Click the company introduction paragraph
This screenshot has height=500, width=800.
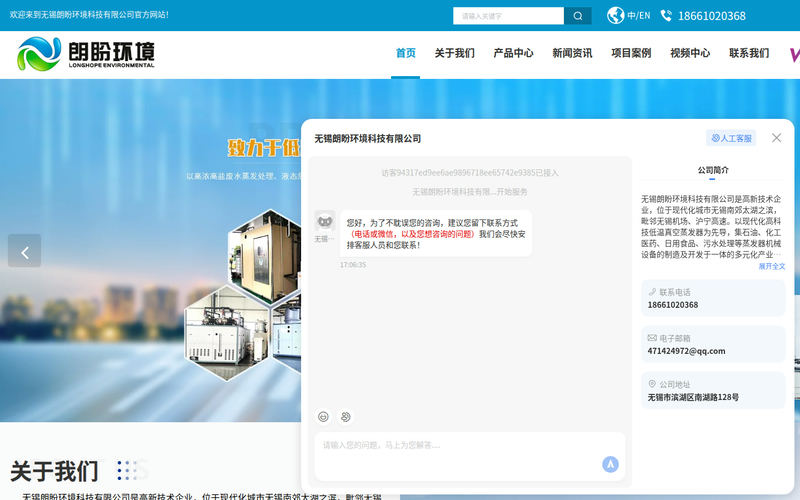pos(711,227)
